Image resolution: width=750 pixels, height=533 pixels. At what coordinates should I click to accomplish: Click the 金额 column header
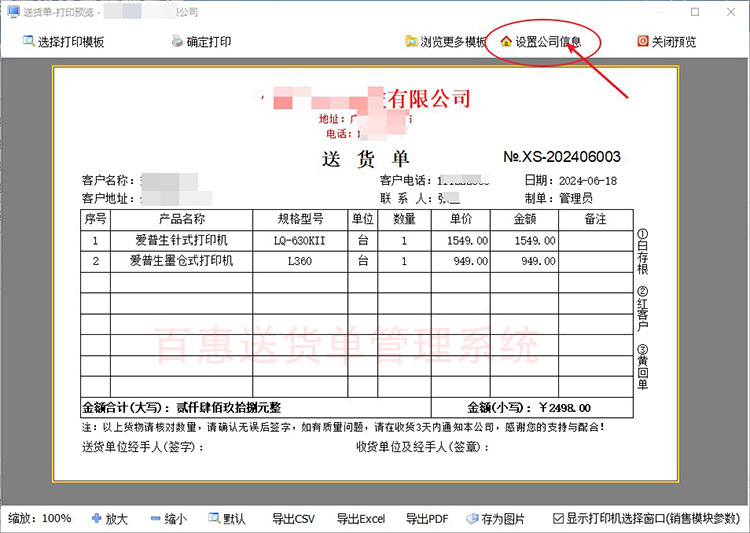[x=526, y=219]
